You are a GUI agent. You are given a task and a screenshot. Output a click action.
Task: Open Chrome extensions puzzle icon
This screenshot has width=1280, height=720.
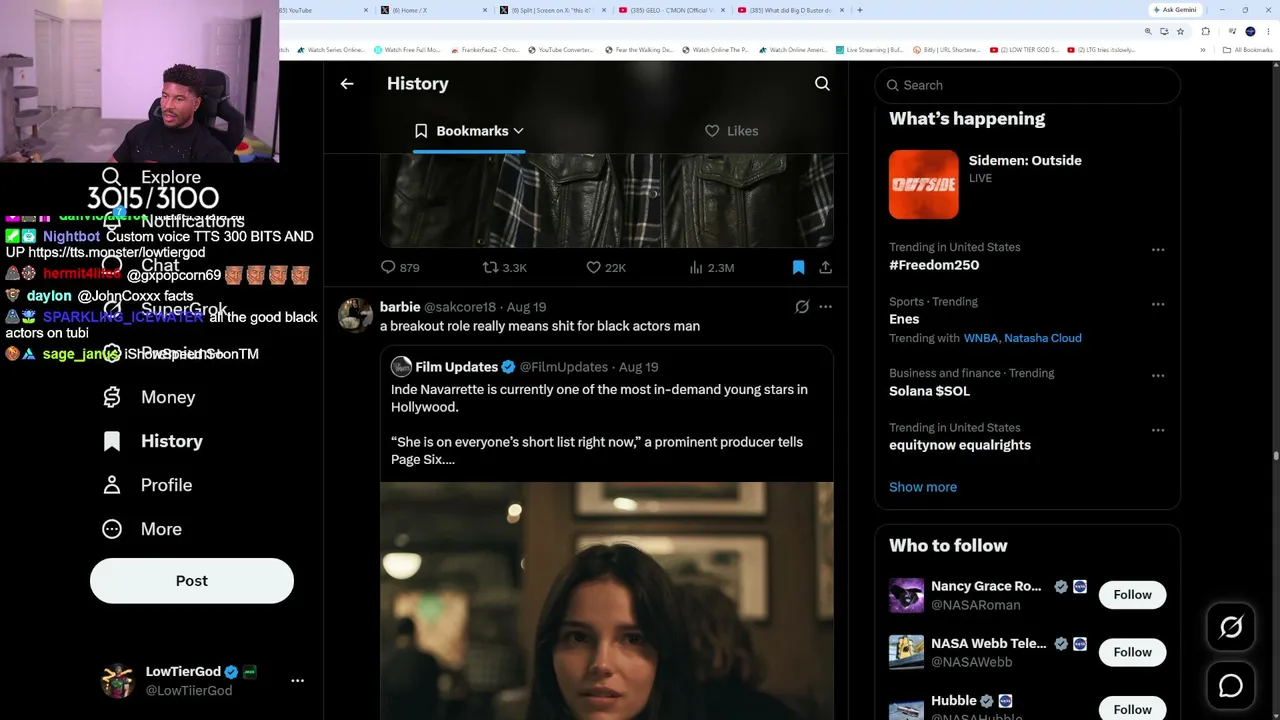[1205, 31]
